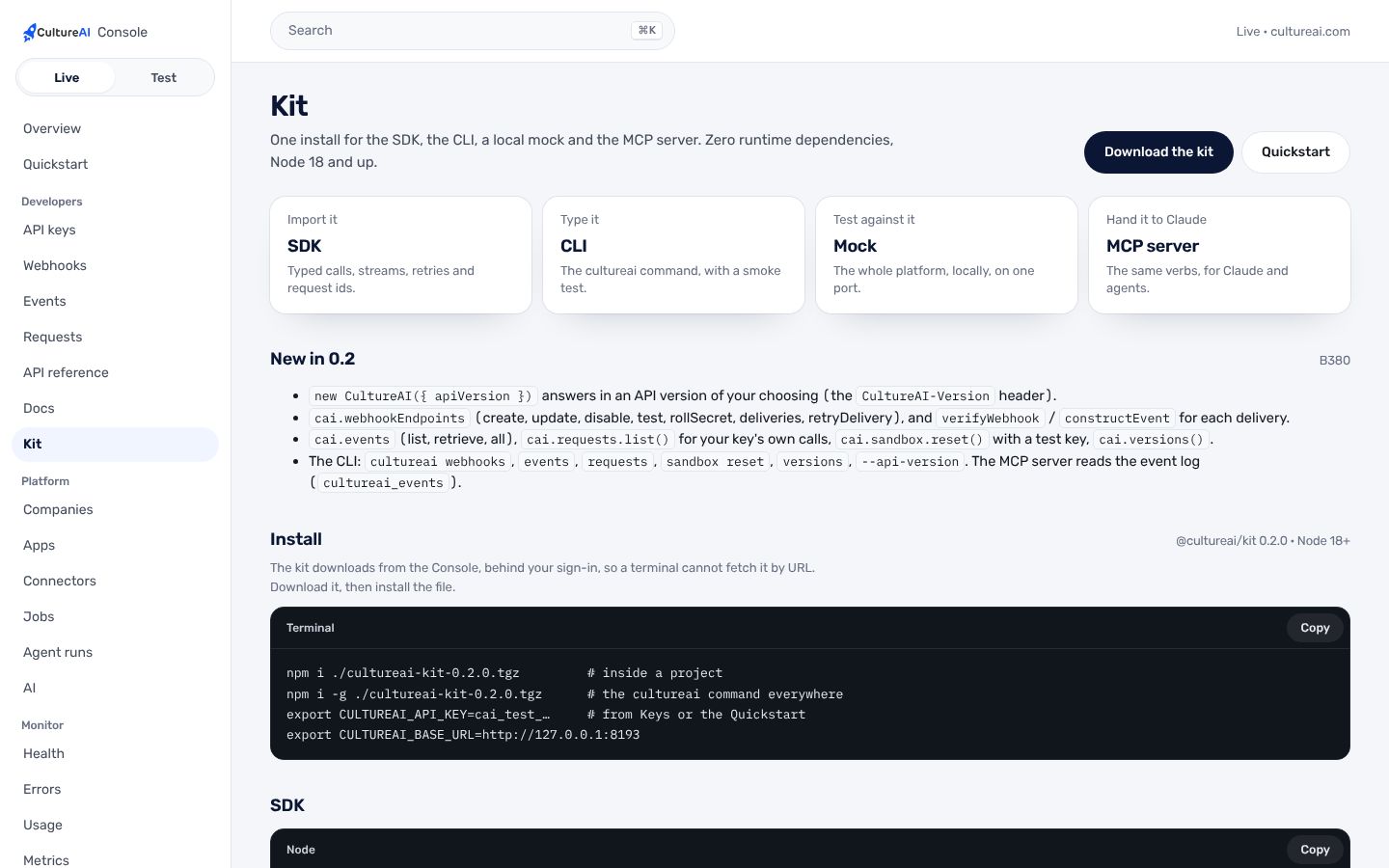Viewport: 1389px width, 868px height.
Task: Open the Jobs sidebar item
Action: click(x=115, y=616)
